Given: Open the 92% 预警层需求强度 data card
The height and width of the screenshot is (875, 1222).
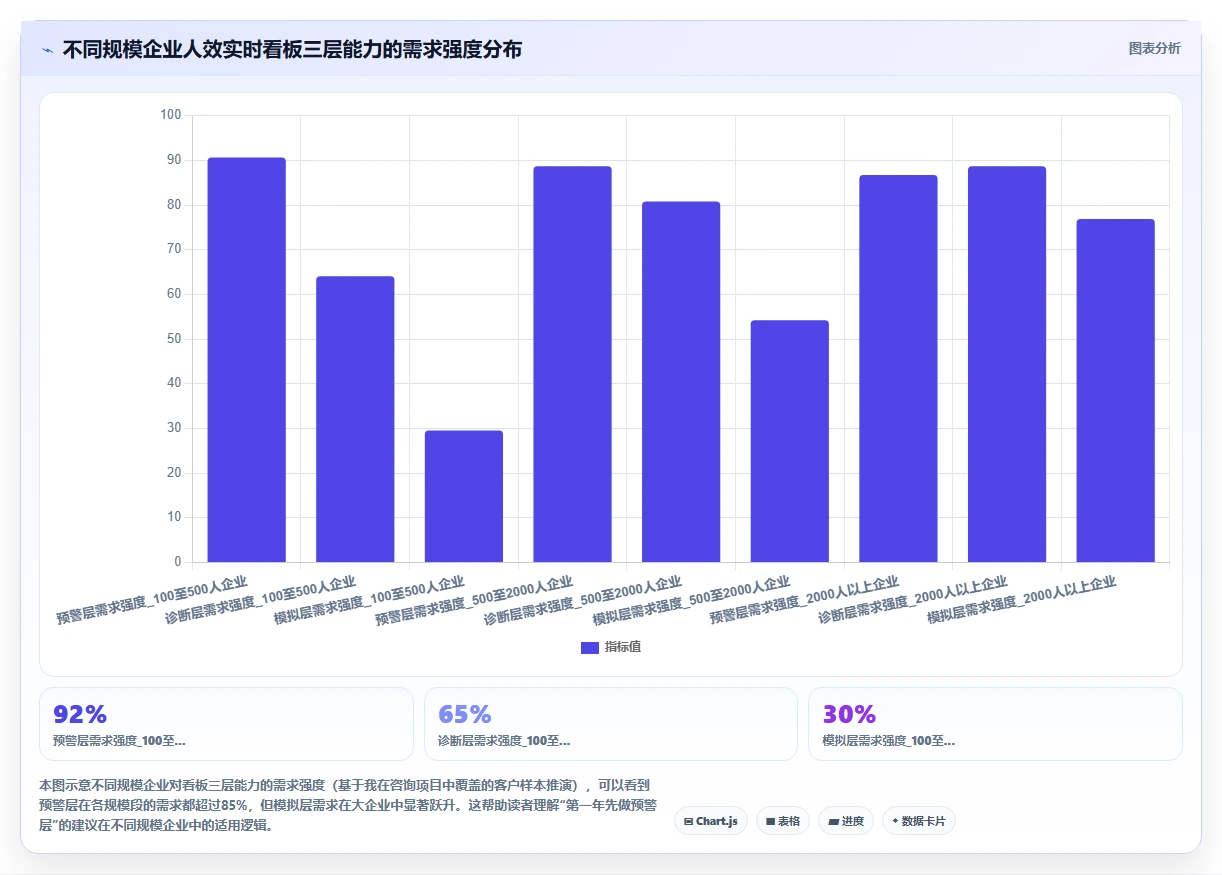Looking at the screenshot, I should (226, 724).
